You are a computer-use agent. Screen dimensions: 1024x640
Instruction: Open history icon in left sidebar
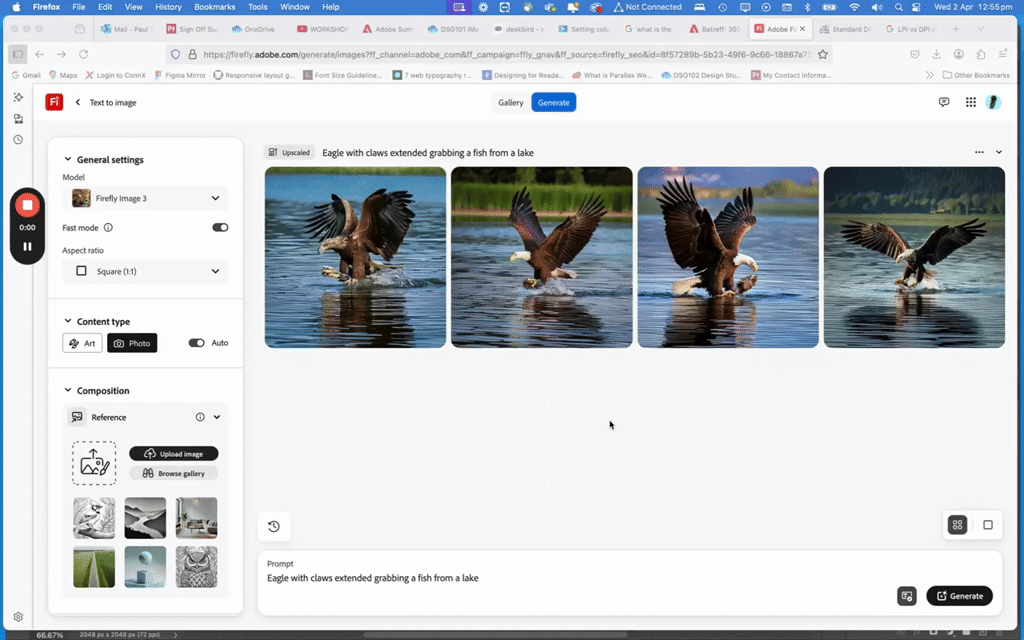[x=18, y=139]
